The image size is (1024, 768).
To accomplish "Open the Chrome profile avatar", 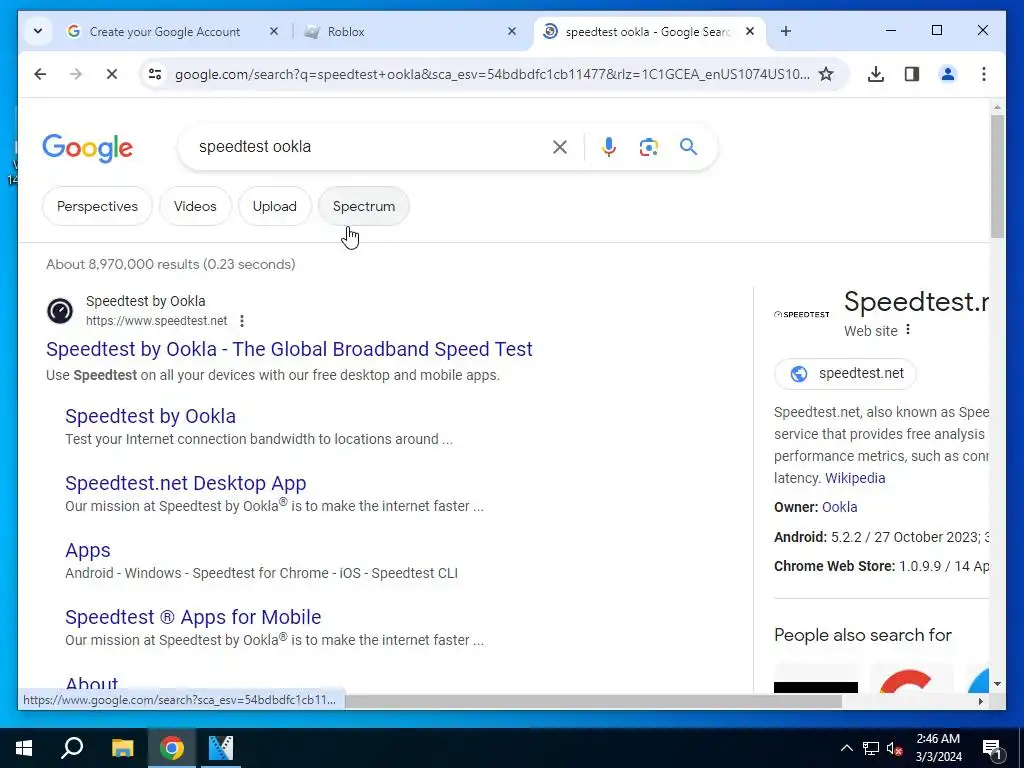I will pyautogui.click(x=948, y=74).
